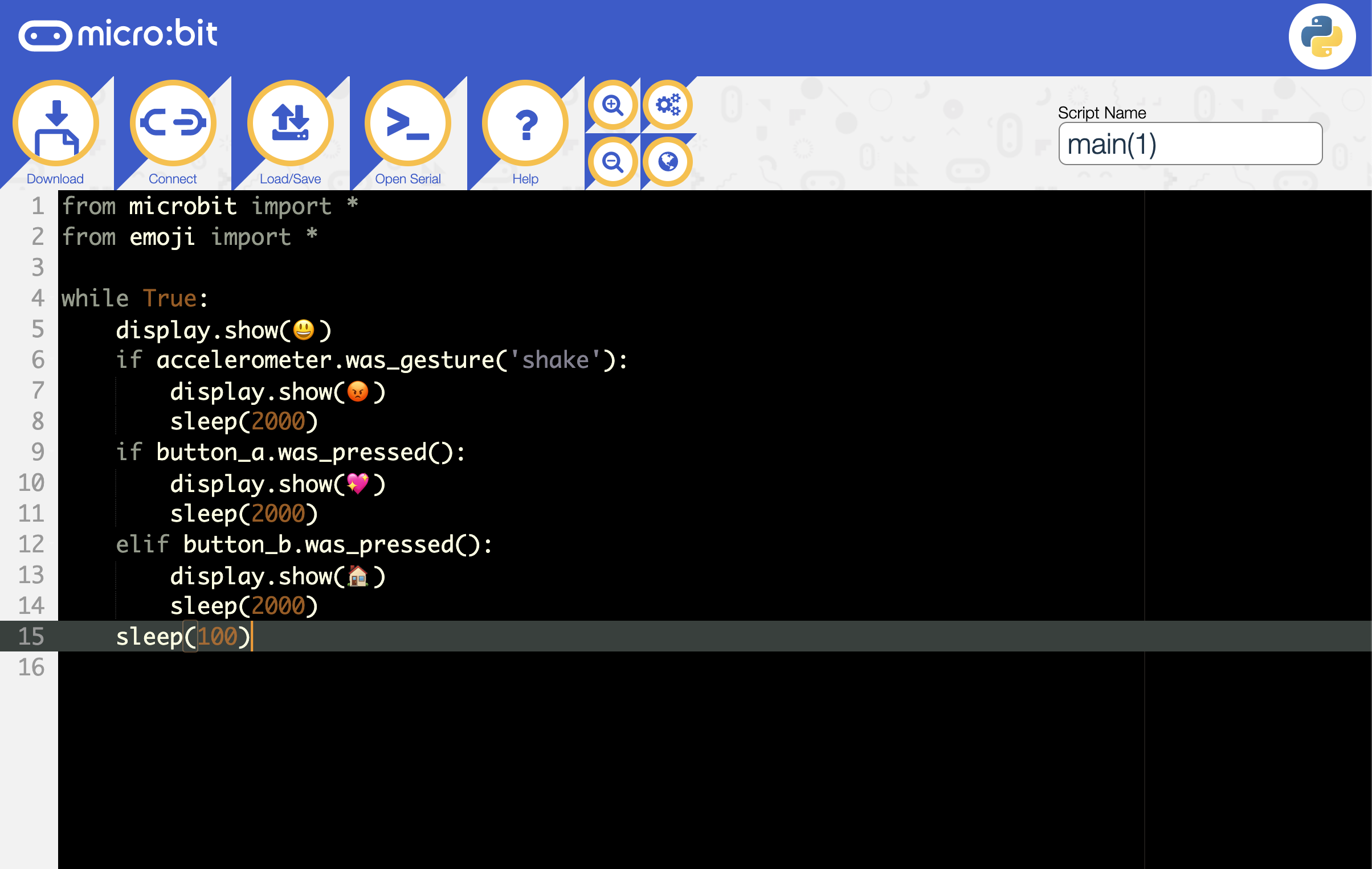Click the Help question mark icon
Viewport: 1372px width, 869px height.
[525, 124]
